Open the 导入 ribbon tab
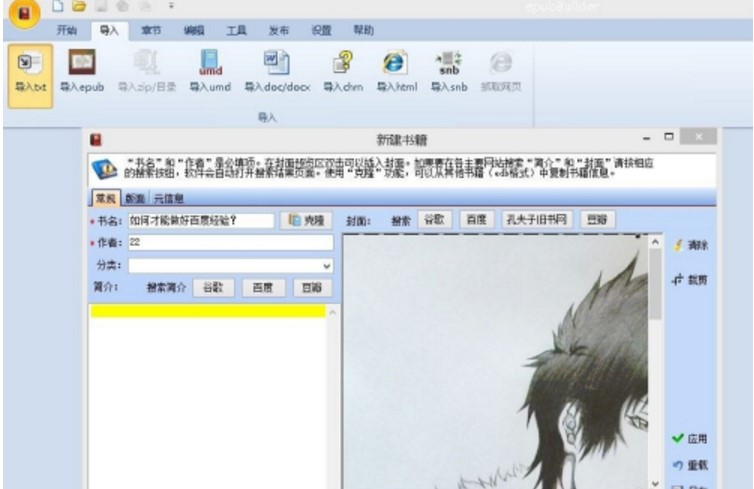 [109, 31]
